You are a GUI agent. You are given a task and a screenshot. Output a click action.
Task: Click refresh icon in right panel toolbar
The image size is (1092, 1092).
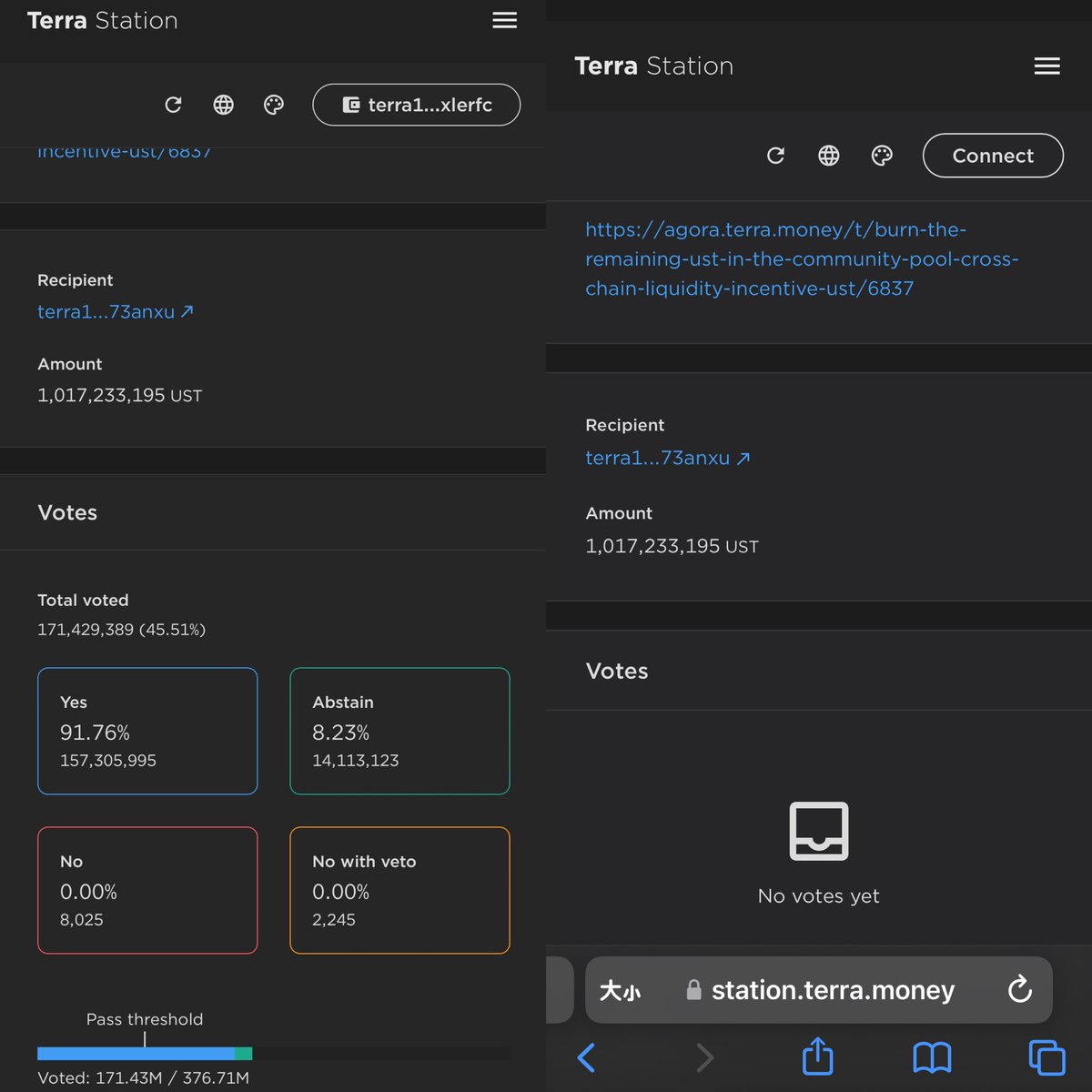click(x=775, y=156)
